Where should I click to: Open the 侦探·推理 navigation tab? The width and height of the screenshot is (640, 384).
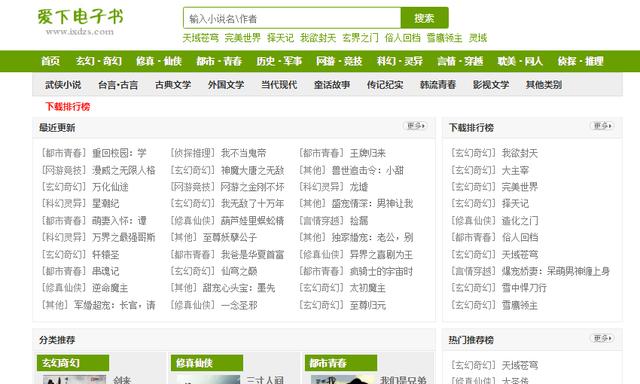coord(580,61)
